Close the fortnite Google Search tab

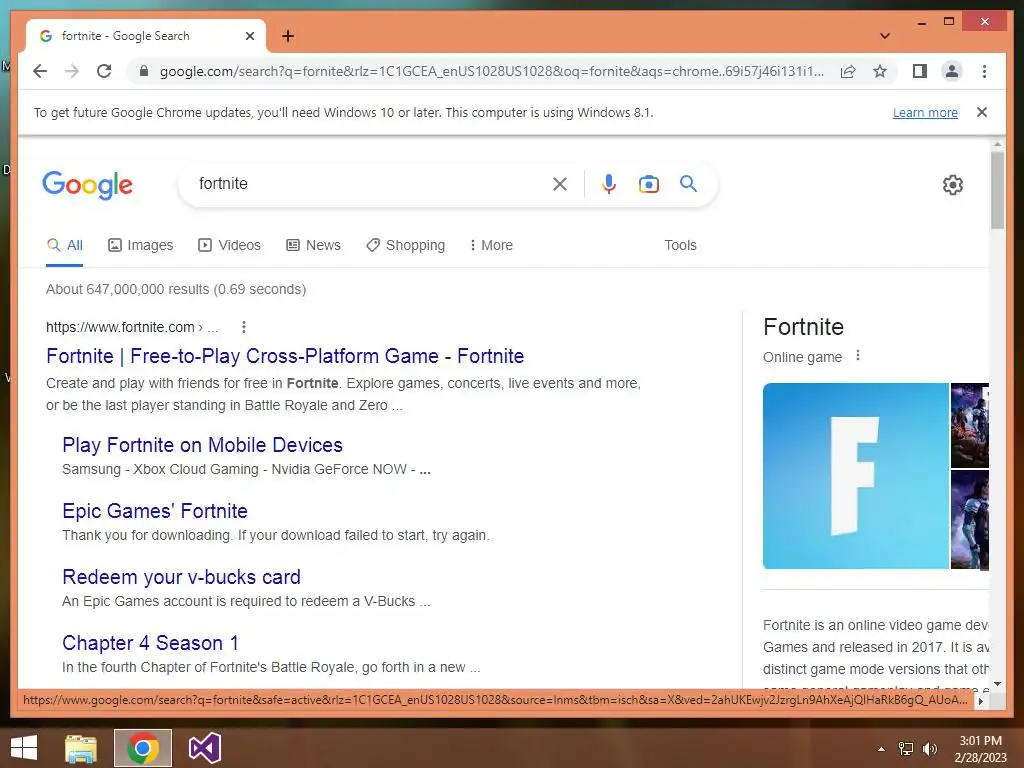pos(249,36)
